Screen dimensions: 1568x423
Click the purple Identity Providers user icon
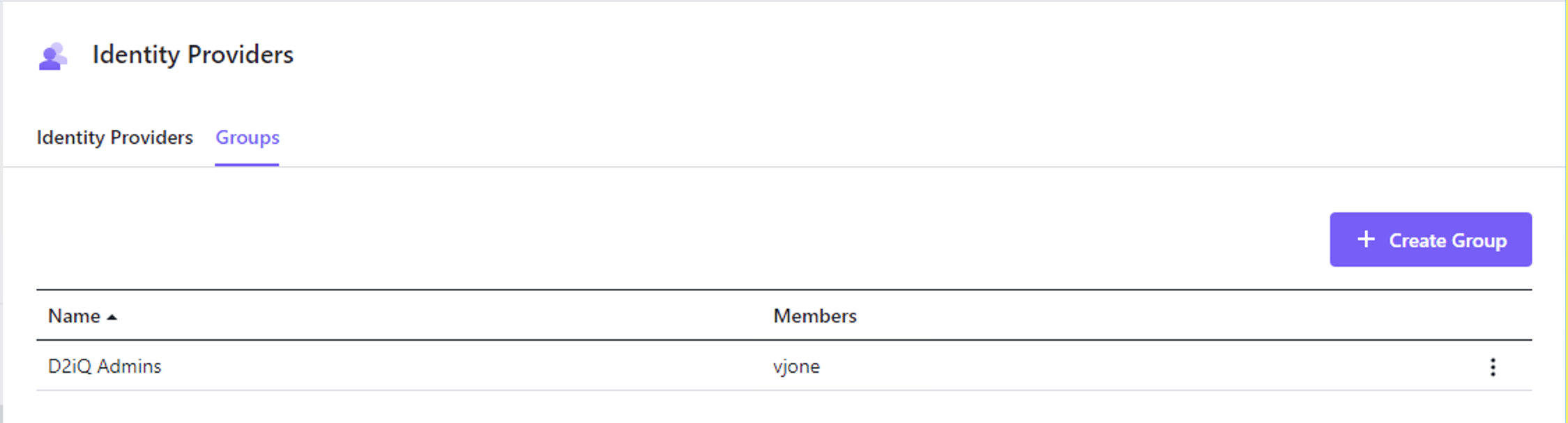(53, 56)
